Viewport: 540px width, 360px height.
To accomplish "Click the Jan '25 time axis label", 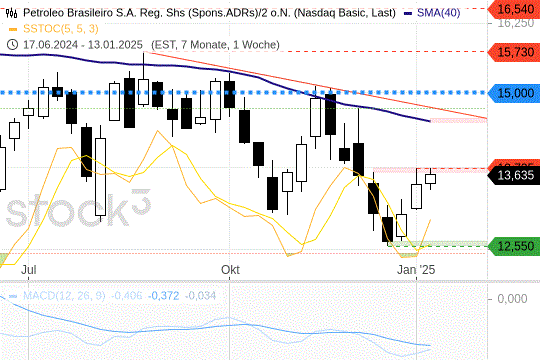I will coord(416,269).
